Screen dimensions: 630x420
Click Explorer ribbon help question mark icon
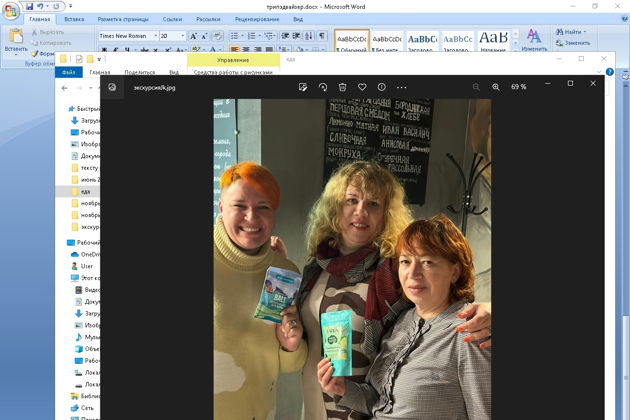(610, 72)
